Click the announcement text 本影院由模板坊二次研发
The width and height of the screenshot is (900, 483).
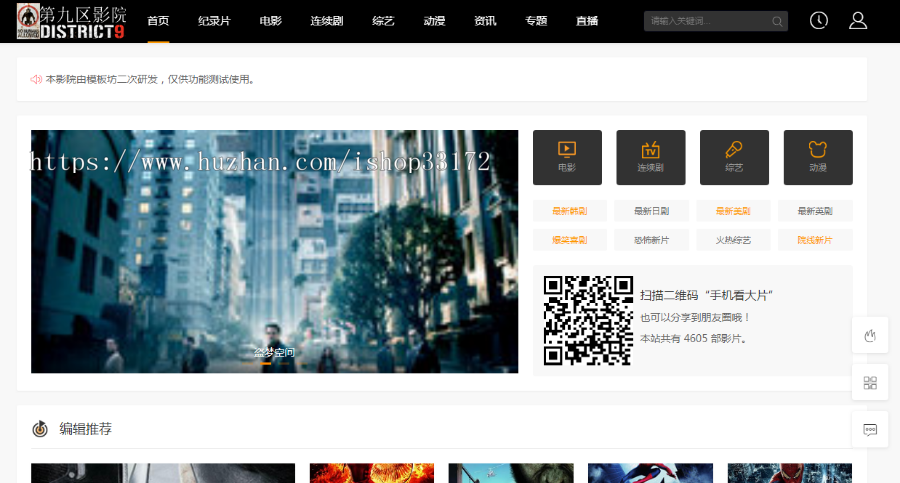coord(150,79)
